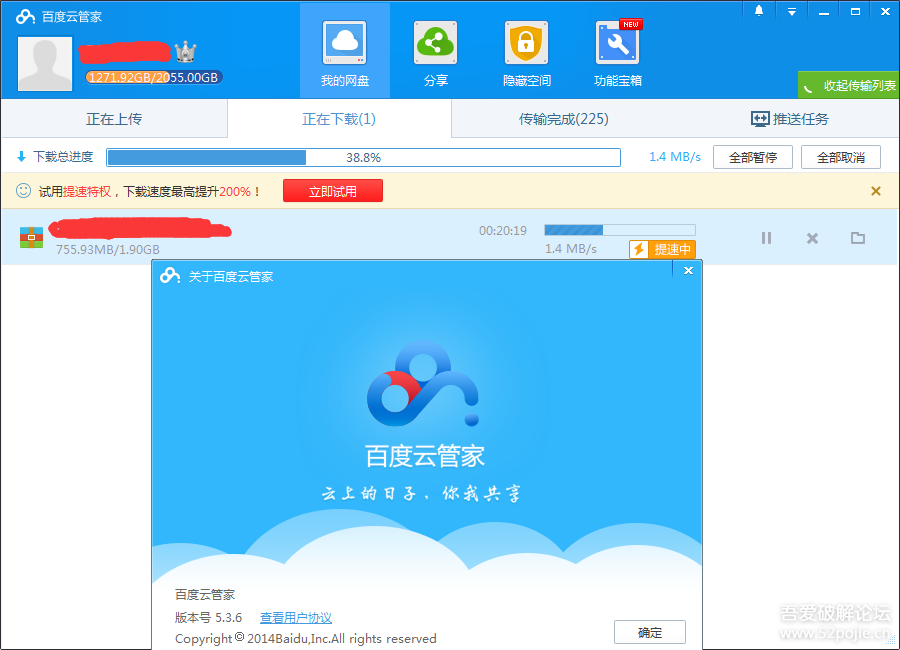This screenshot has width=900, height=650.
Task: Open the 分享 share icon
Action: (435, 43)
